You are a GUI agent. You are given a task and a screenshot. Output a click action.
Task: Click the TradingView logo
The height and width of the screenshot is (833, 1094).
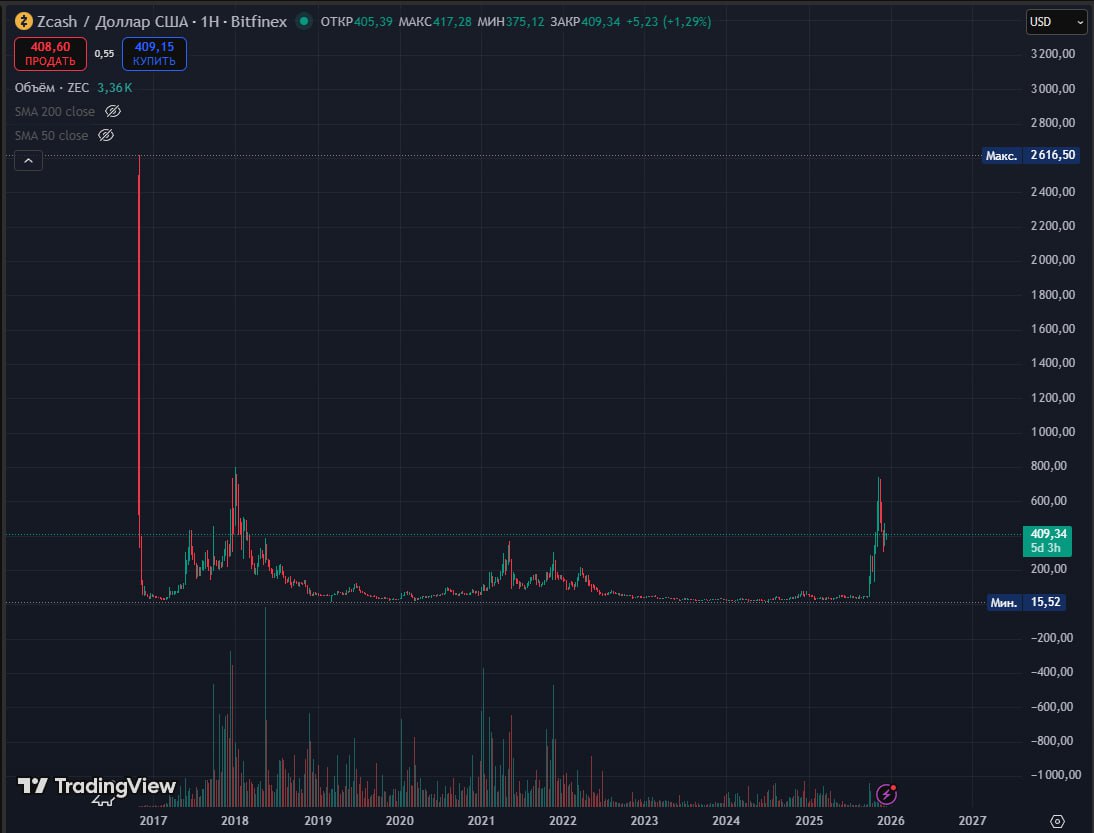pos(97,787)
